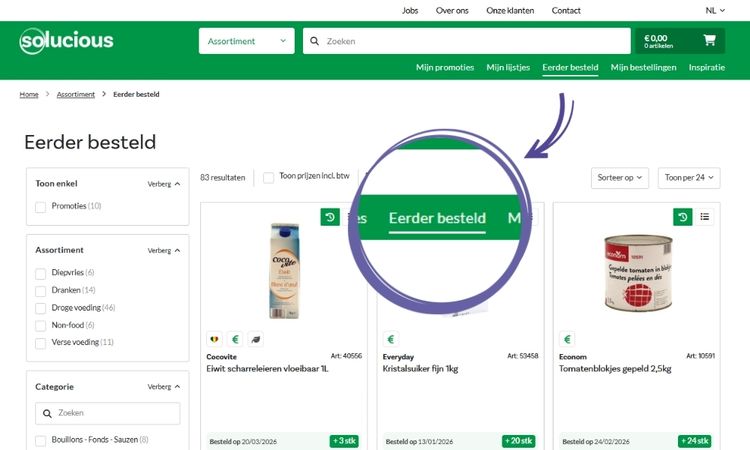Click the Solucious logo
Image resolution: width=750 pixels, height=450 pixels.
[66, 41]
